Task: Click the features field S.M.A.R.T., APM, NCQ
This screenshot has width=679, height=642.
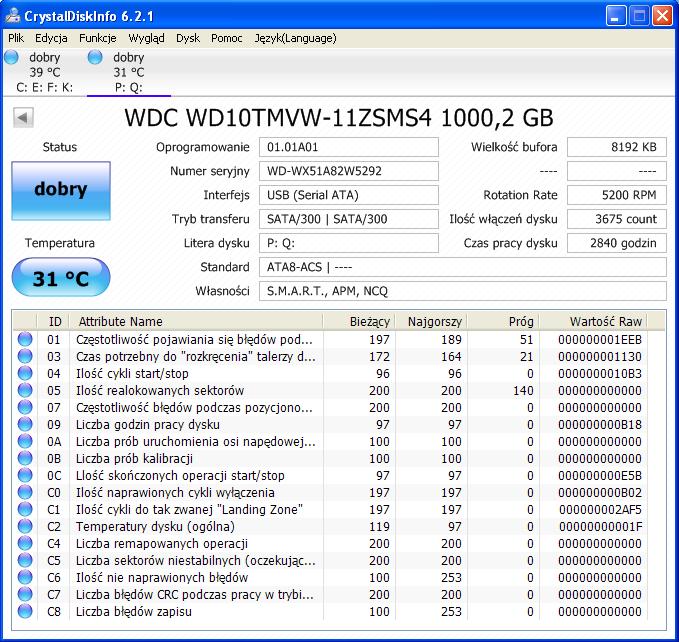Action: pyautogui.click(x=462, y=291)
